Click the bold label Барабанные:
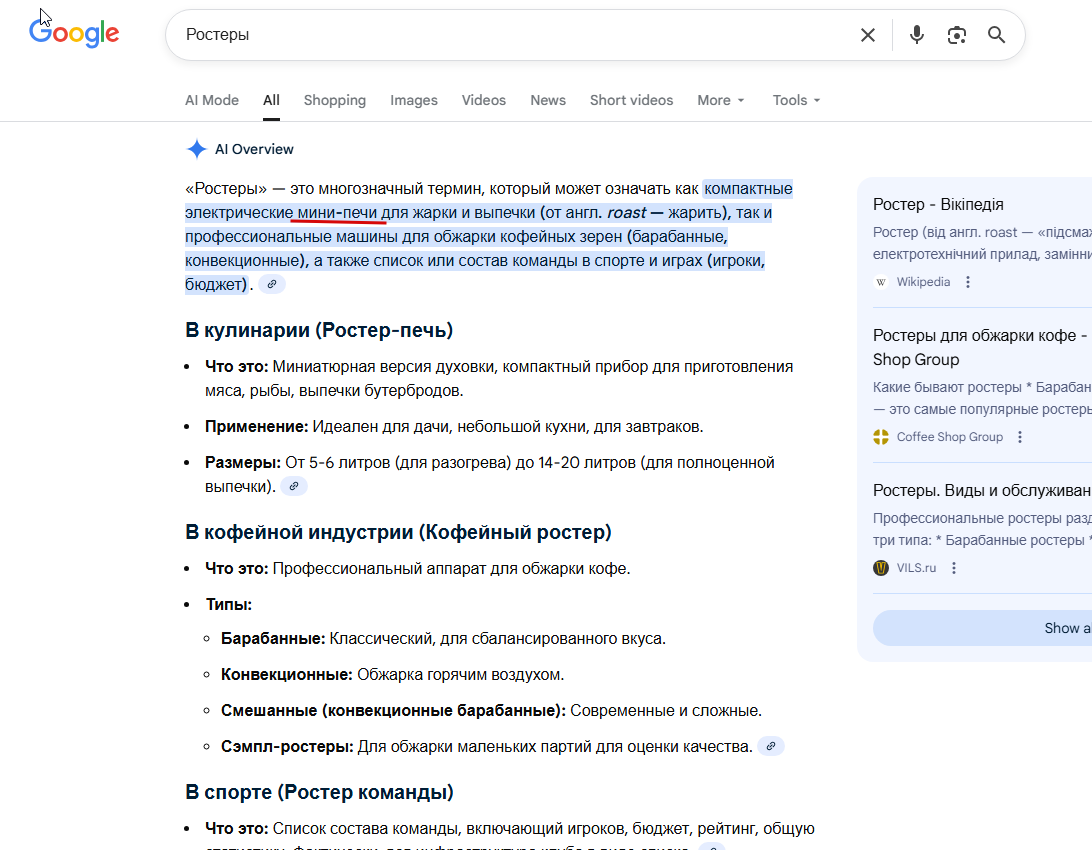1092x850 pixels. click(273, 638)
